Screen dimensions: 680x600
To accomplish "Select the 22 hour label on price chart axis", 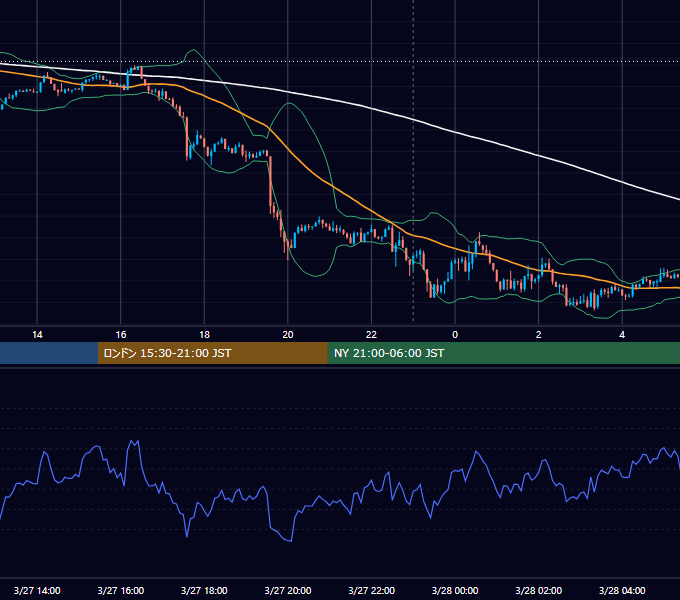I will (371, 335).
